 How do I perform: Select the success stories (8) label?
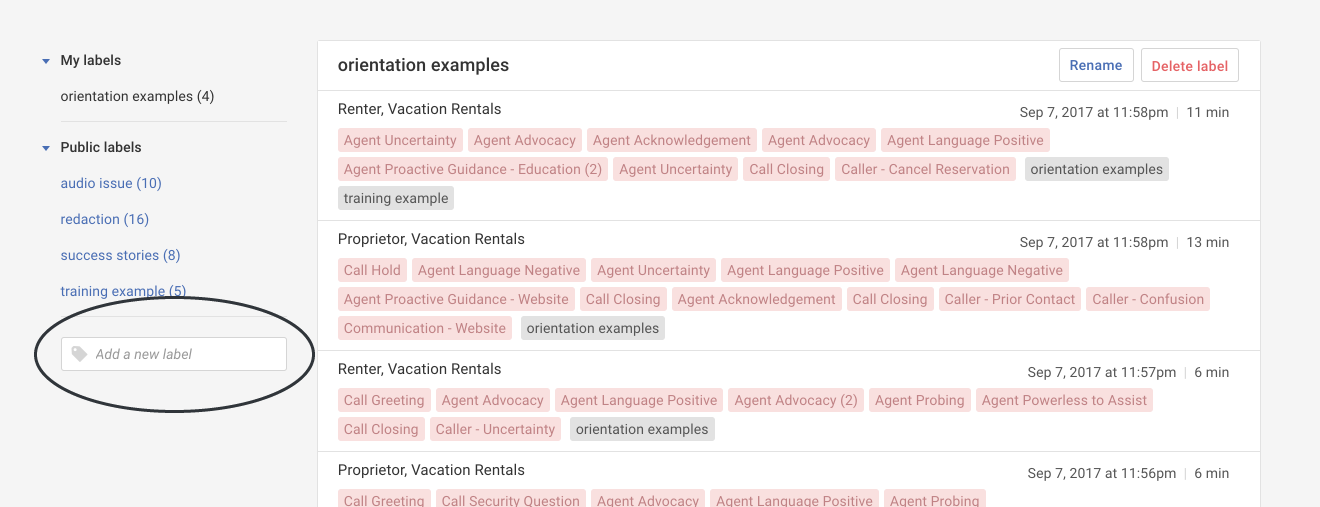point(120,255)
